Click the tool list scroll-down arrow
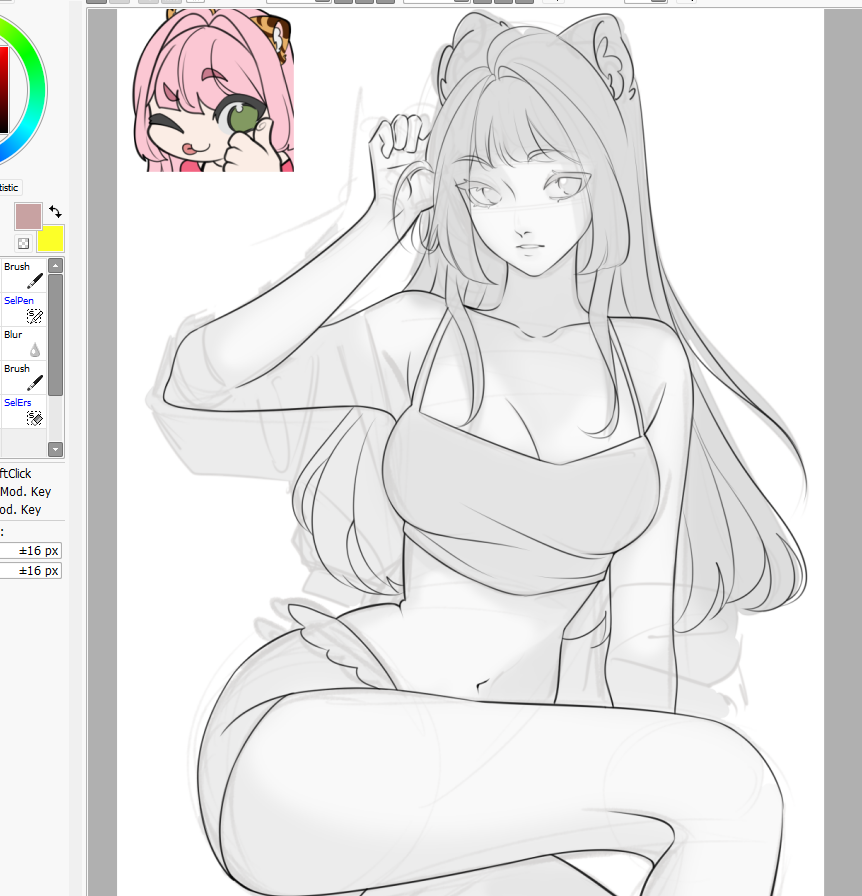 [x=55, y=449]
